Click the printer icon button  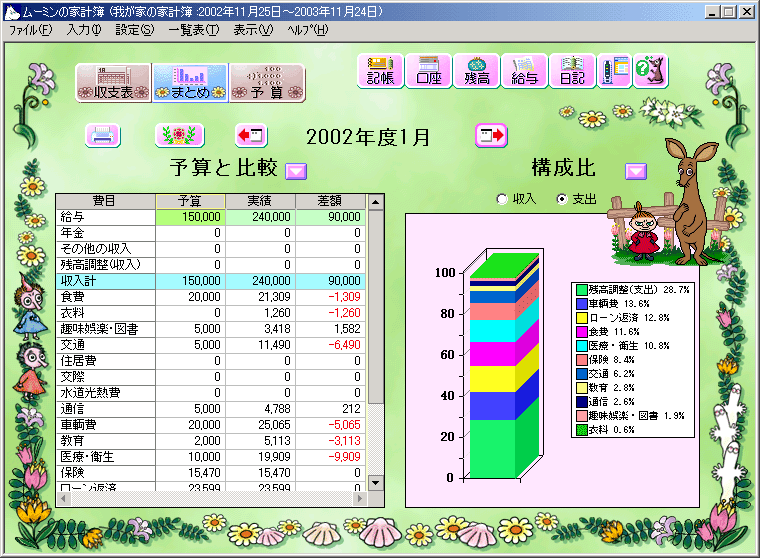click(x=103, y=135)
